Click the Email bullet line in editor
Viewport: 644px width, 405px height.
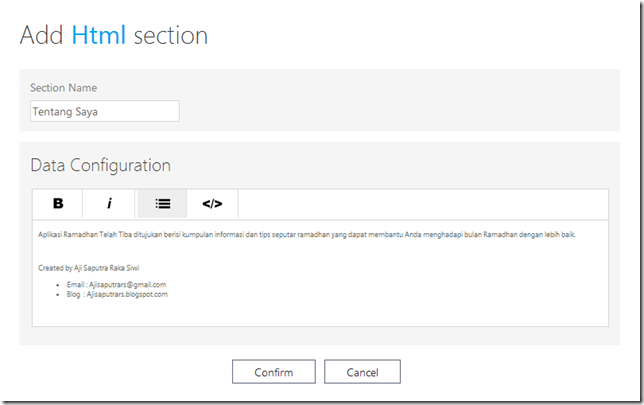[x=116, y=284]
